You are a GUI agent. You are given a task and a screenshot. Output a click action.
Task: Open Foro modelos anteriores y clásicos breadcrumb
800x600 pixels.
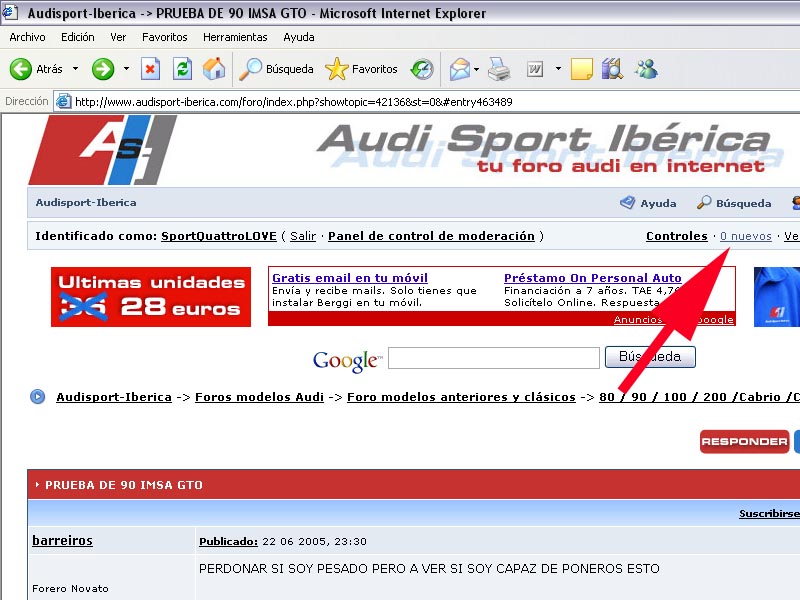coord(461,397)
